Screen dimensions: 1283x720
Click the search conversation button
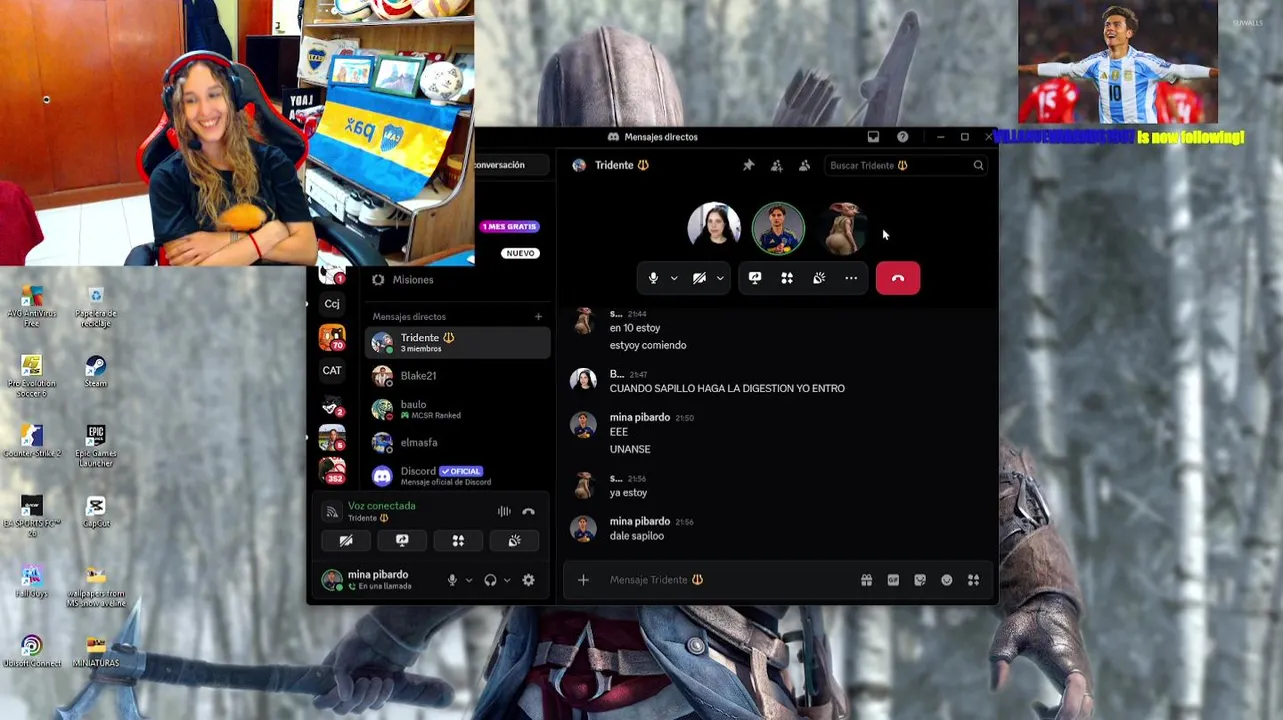[x=512, y=165]
